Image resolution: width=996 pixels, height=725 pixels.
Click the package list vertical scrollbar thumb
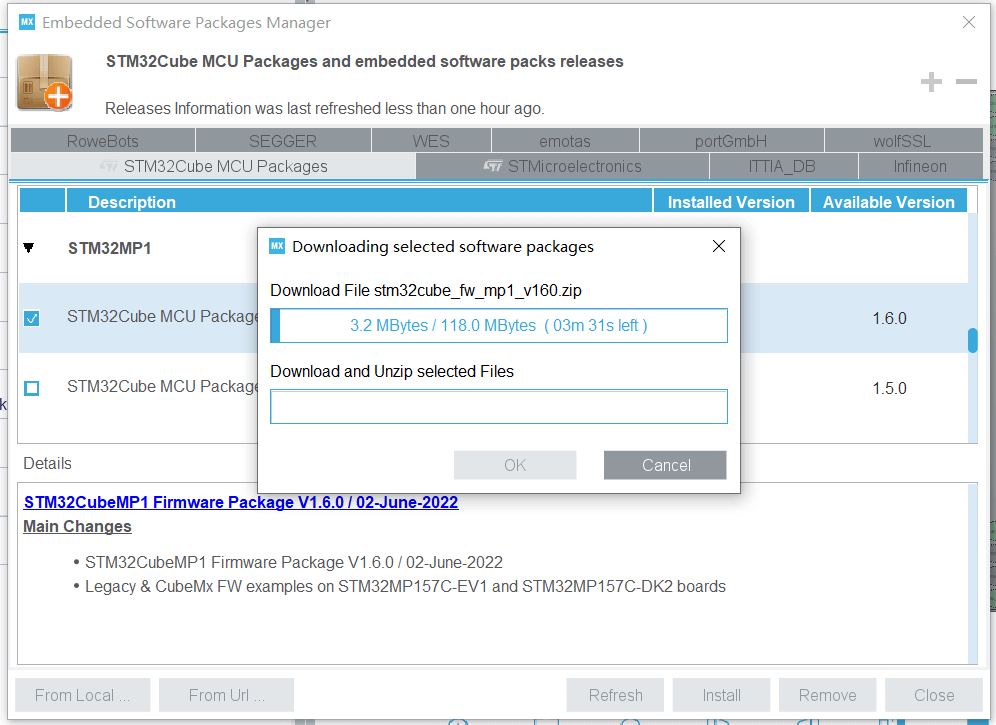[x=972, y=340]
